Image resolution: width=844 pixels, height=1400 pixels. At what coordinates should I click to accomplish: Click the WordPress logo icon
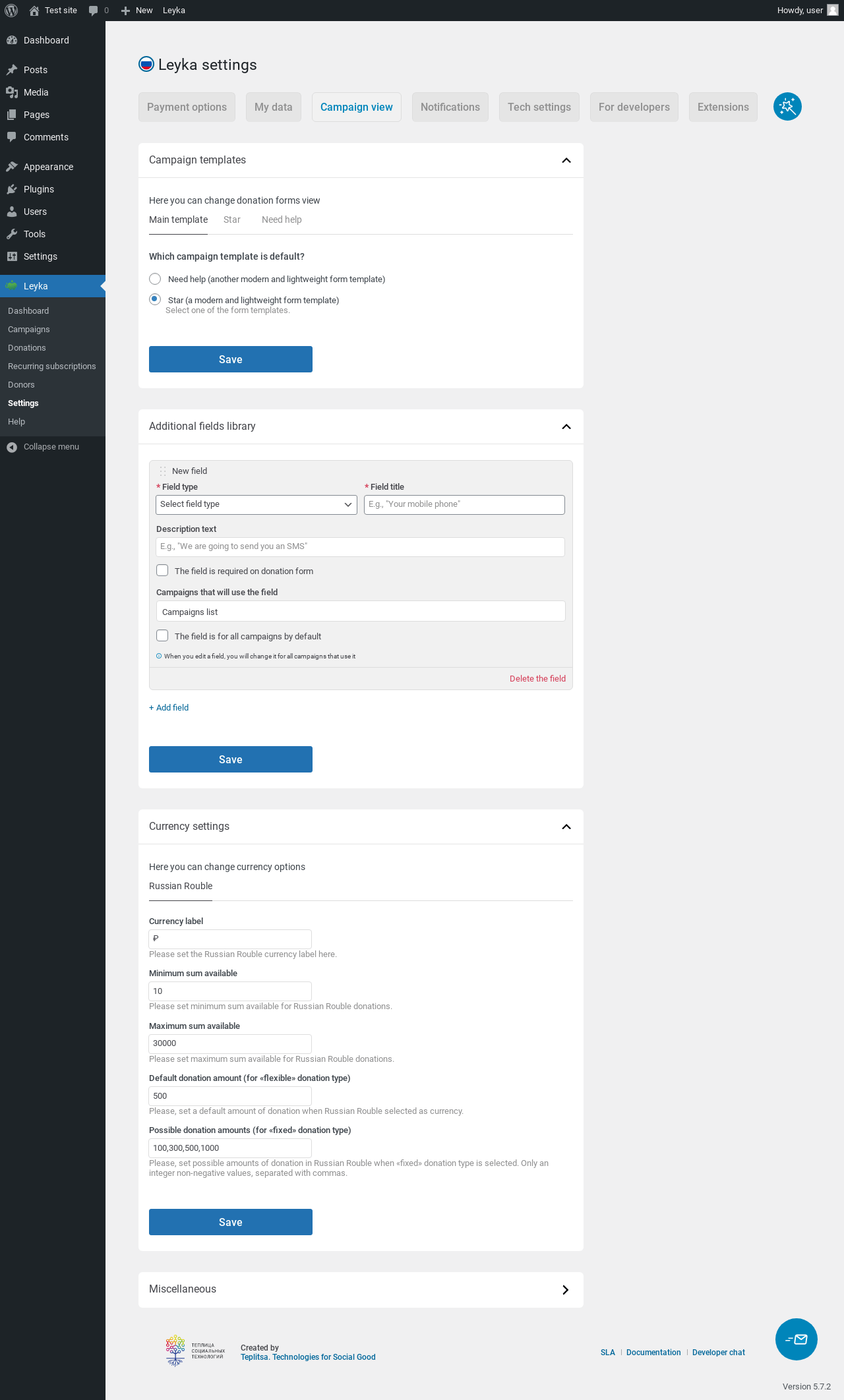pos(11,11)
